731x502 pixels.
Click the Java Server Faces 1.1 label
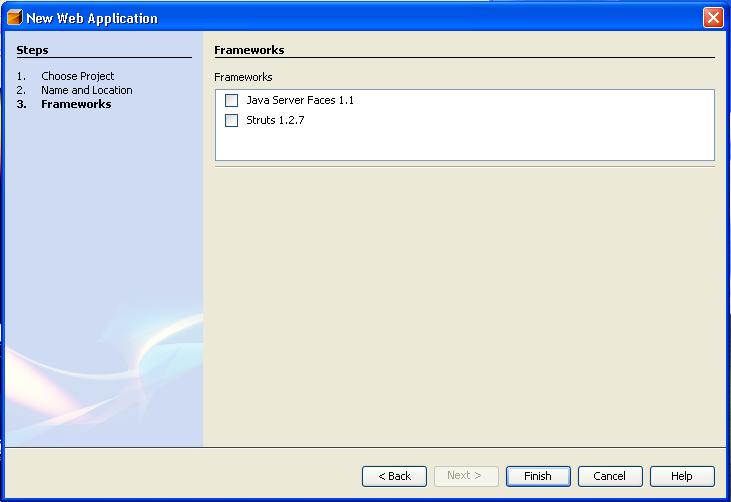(300, 100)
